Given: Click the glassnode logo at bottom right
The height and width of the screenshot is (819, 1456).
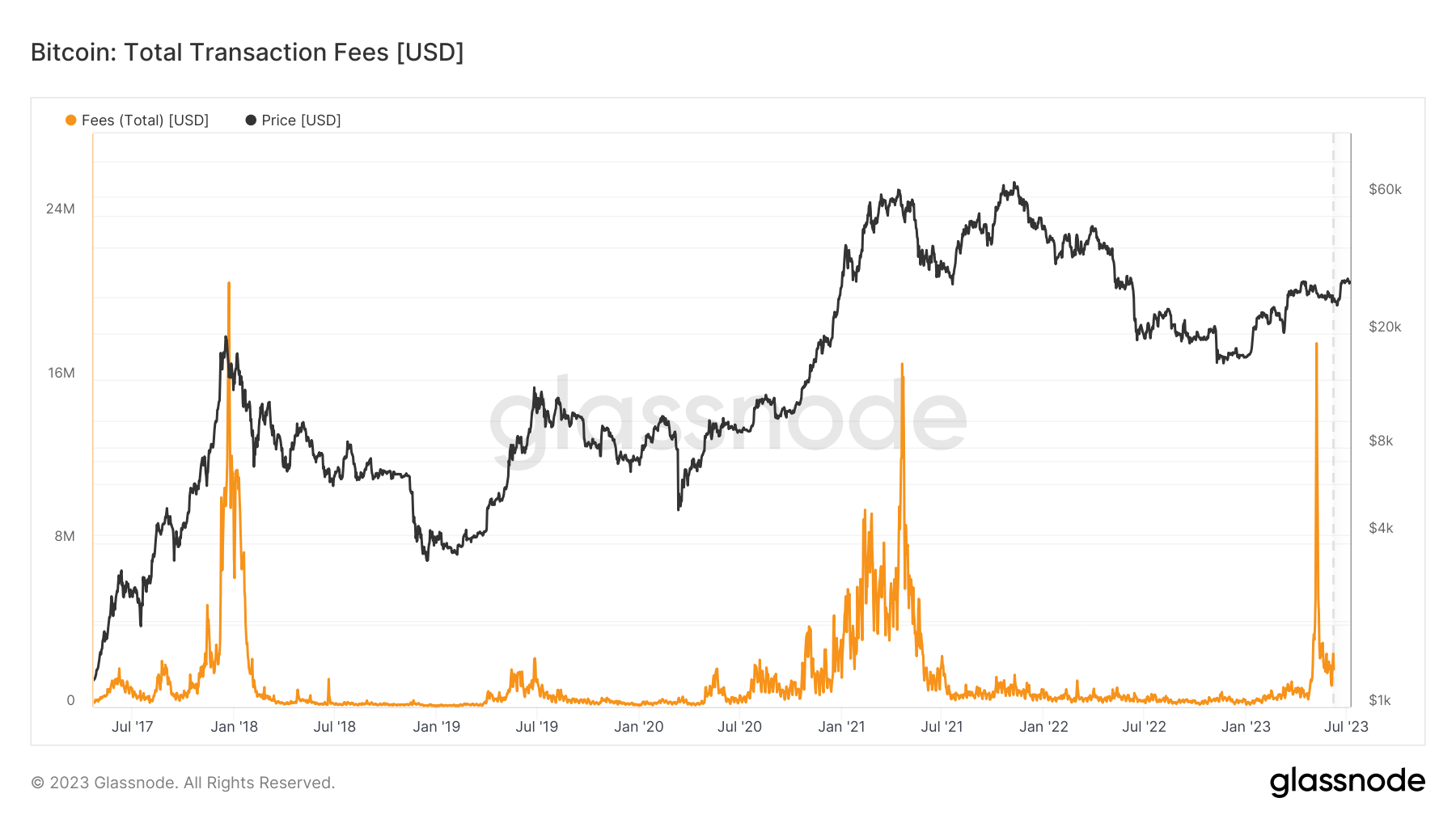Looking at the screenshot, I should pyautogui.click(x=1347, y=782).
